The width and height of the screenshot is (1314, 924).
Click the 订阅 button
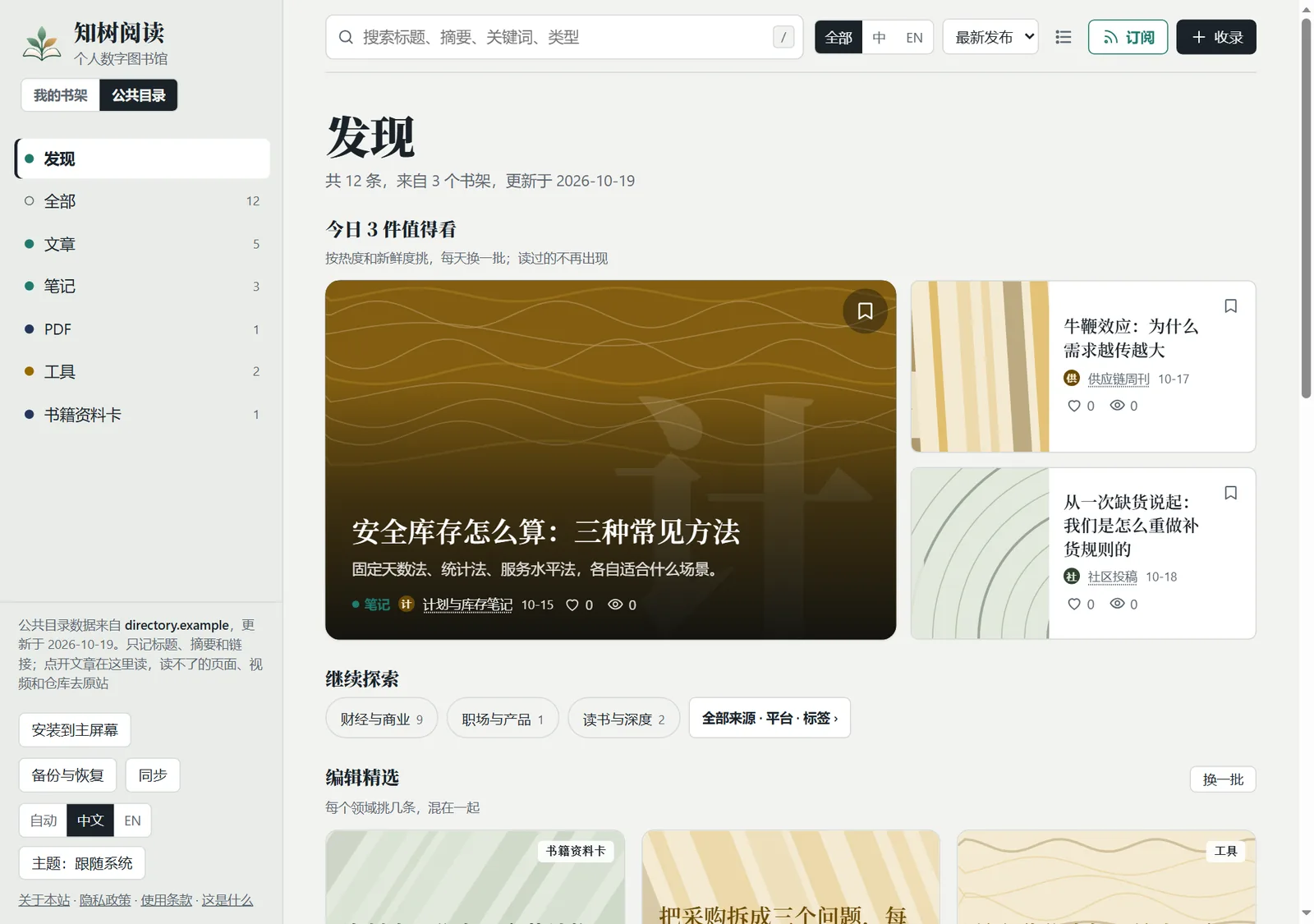point(1128,37)
